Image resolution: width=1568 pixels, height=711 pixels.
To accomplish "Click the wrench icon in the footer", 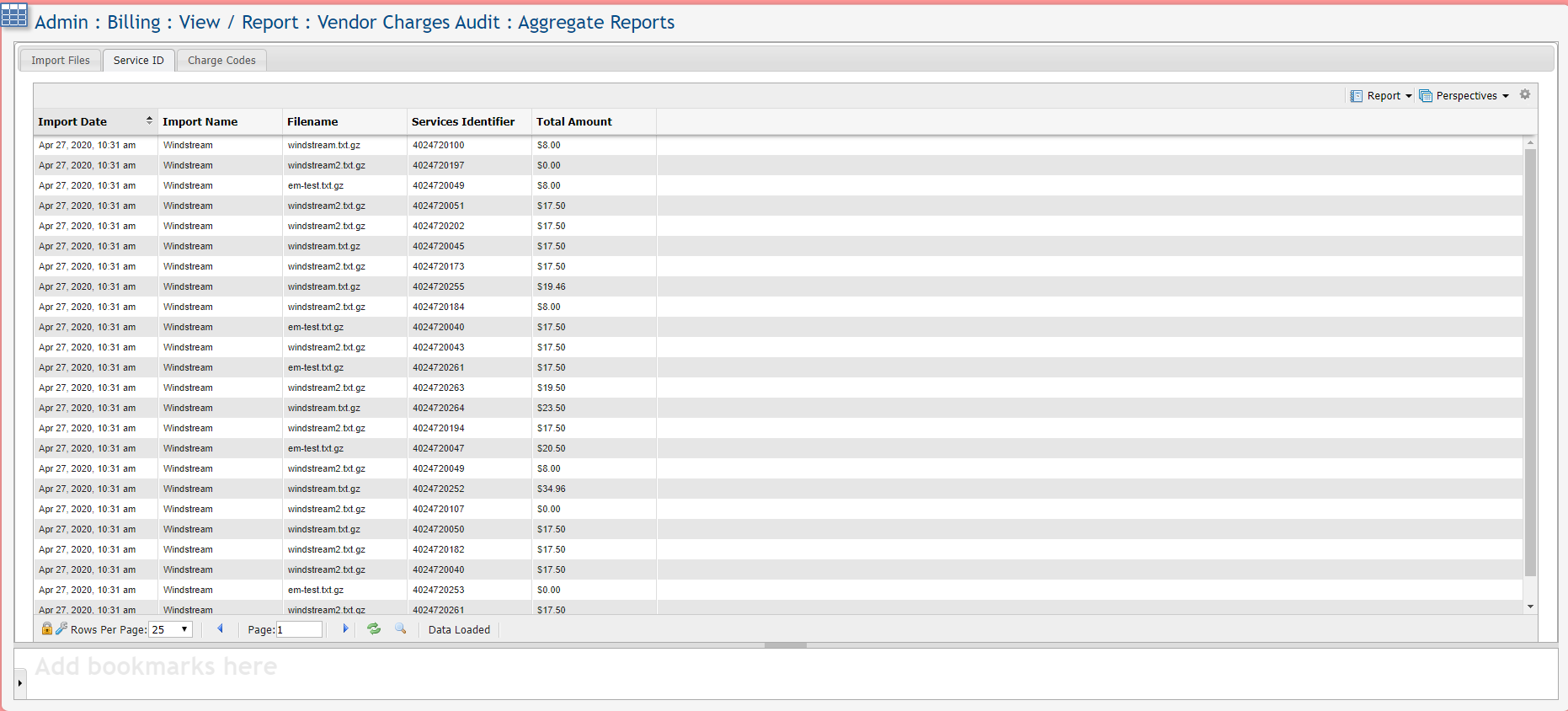I will [61, 628].
